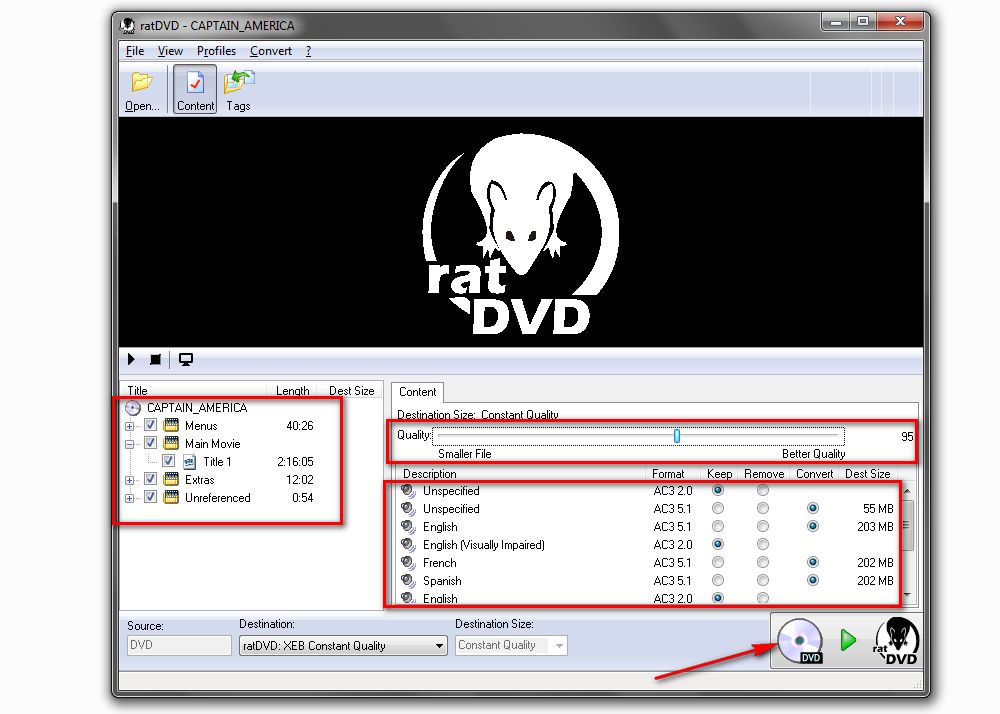
Task: Select Convert for French track
Action: 812,562
